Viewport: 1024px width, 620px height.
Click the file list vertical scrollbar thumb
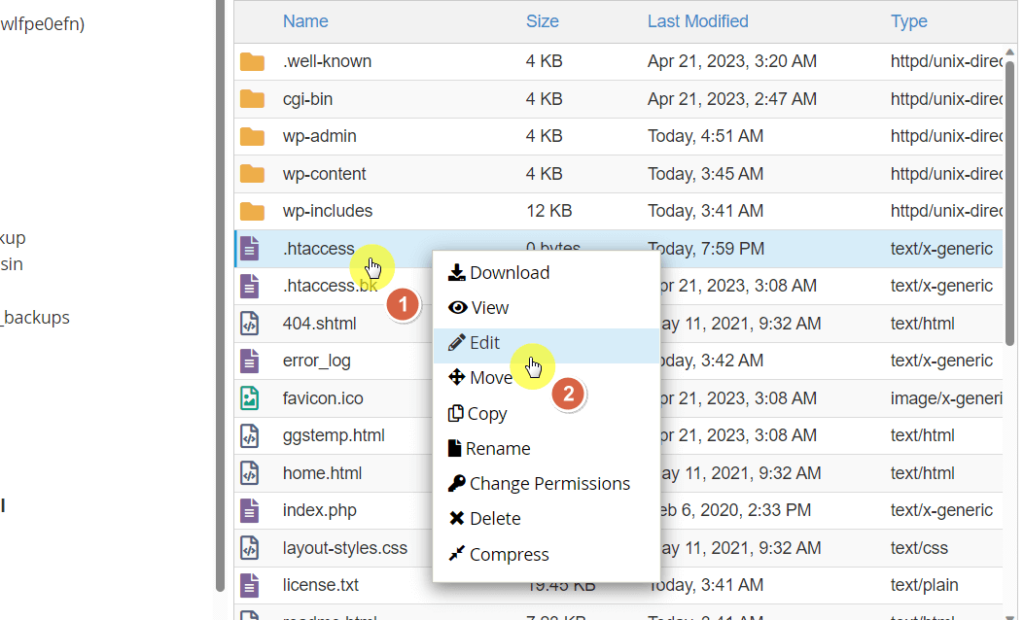1010,203
